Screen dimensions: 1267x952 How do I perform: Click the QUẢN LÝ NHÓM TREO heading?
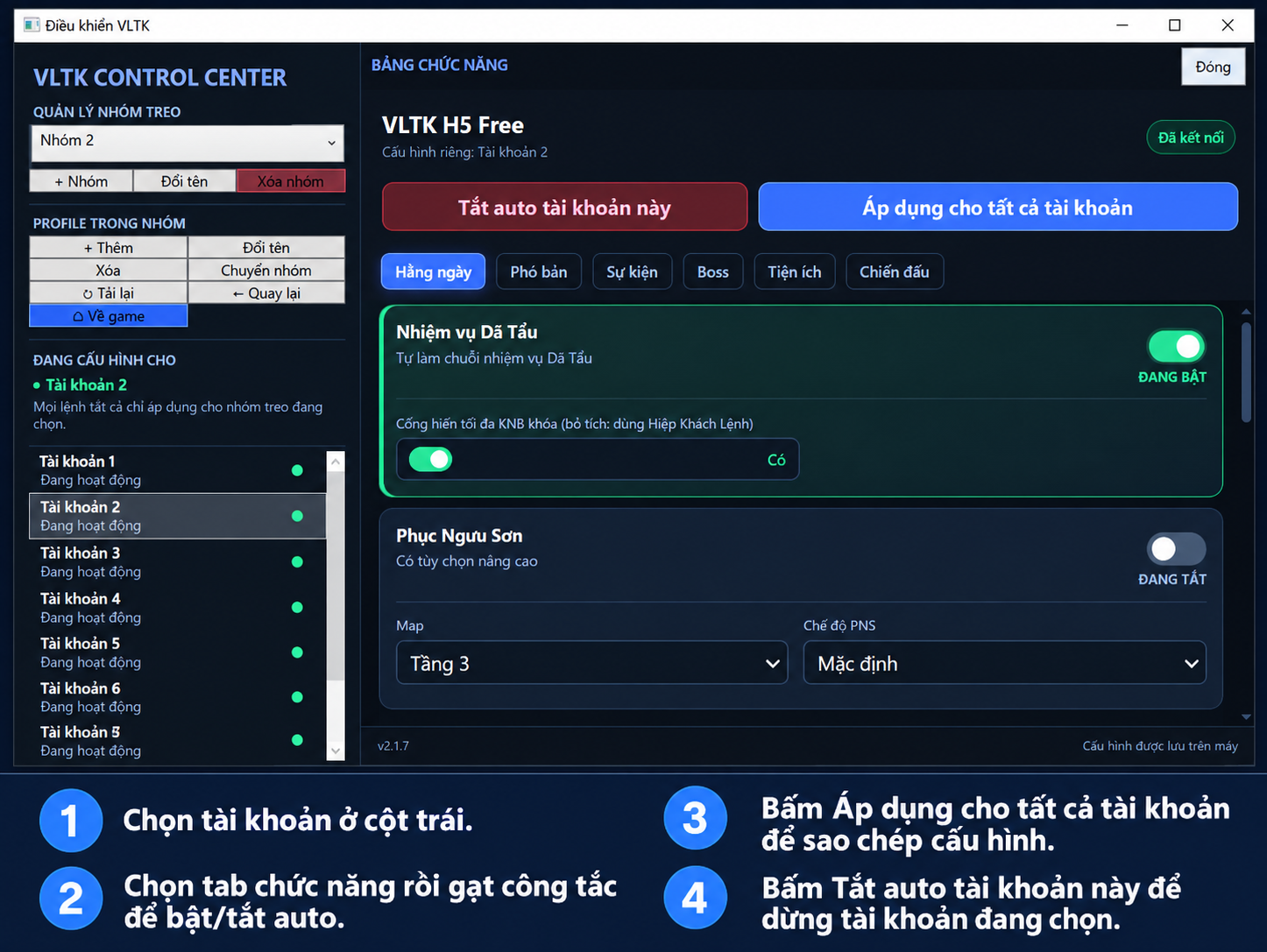coord(107,112)
